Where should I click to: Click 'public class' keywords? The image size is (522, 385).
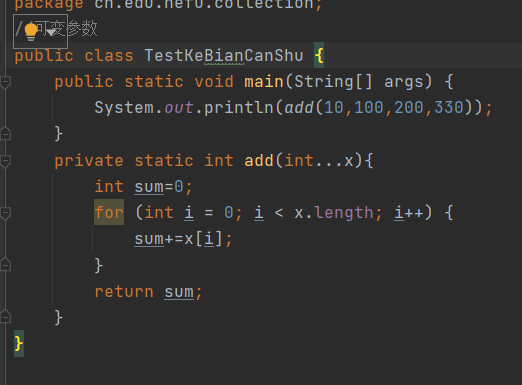74,55
